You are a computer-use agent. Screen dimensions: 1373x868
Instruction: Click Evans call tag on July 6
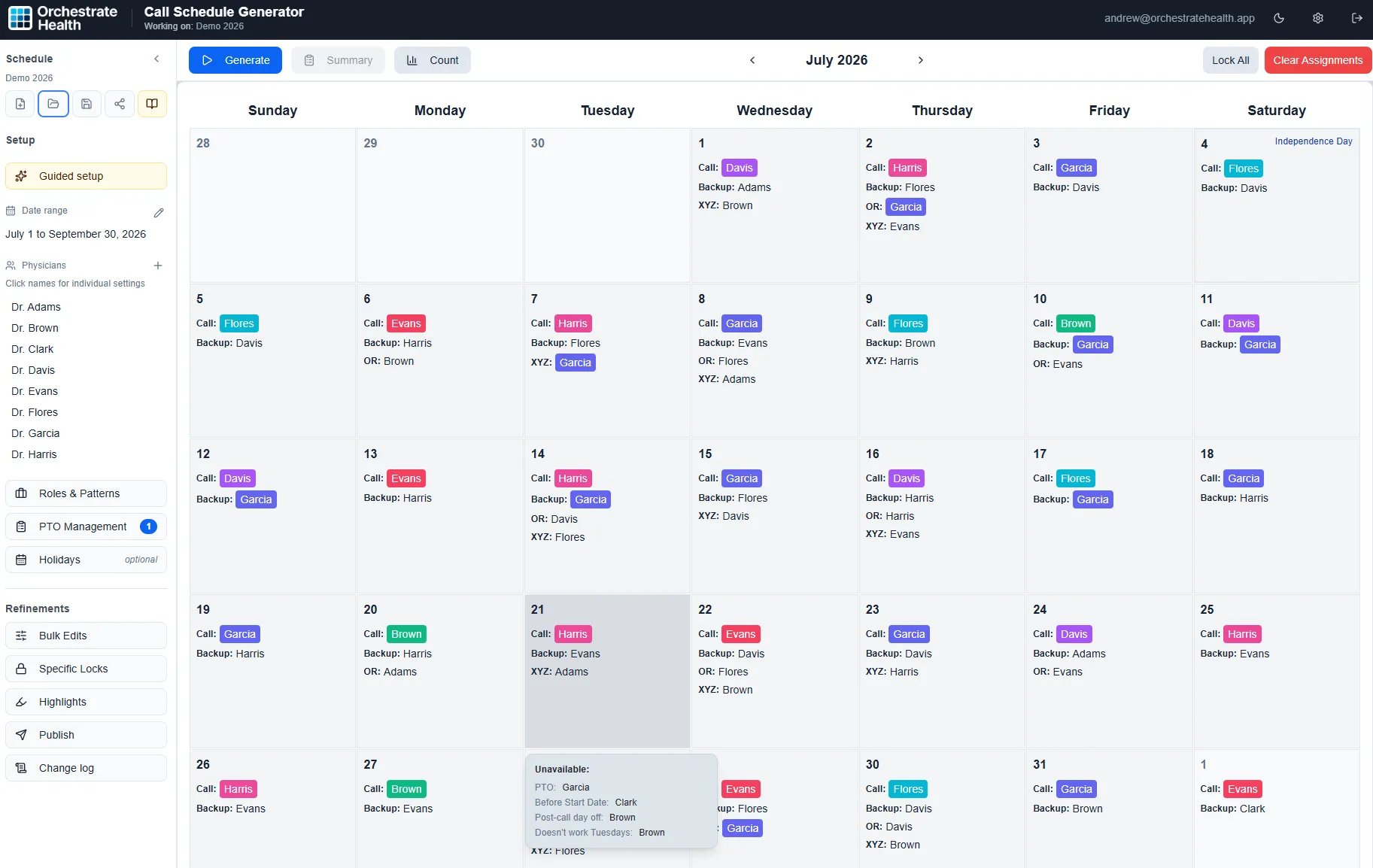tap(406, 323)
